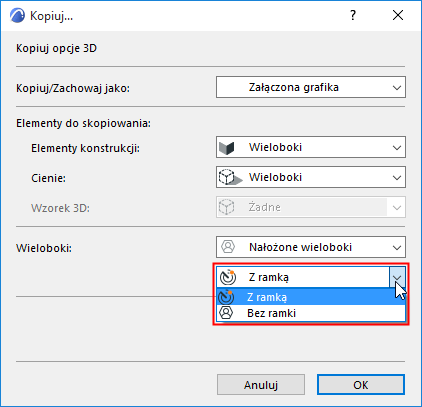Click the overlaid polygons icon beside Nałożone wieloboki
Screen dimensions: 422x407
[x=228, y=247]
